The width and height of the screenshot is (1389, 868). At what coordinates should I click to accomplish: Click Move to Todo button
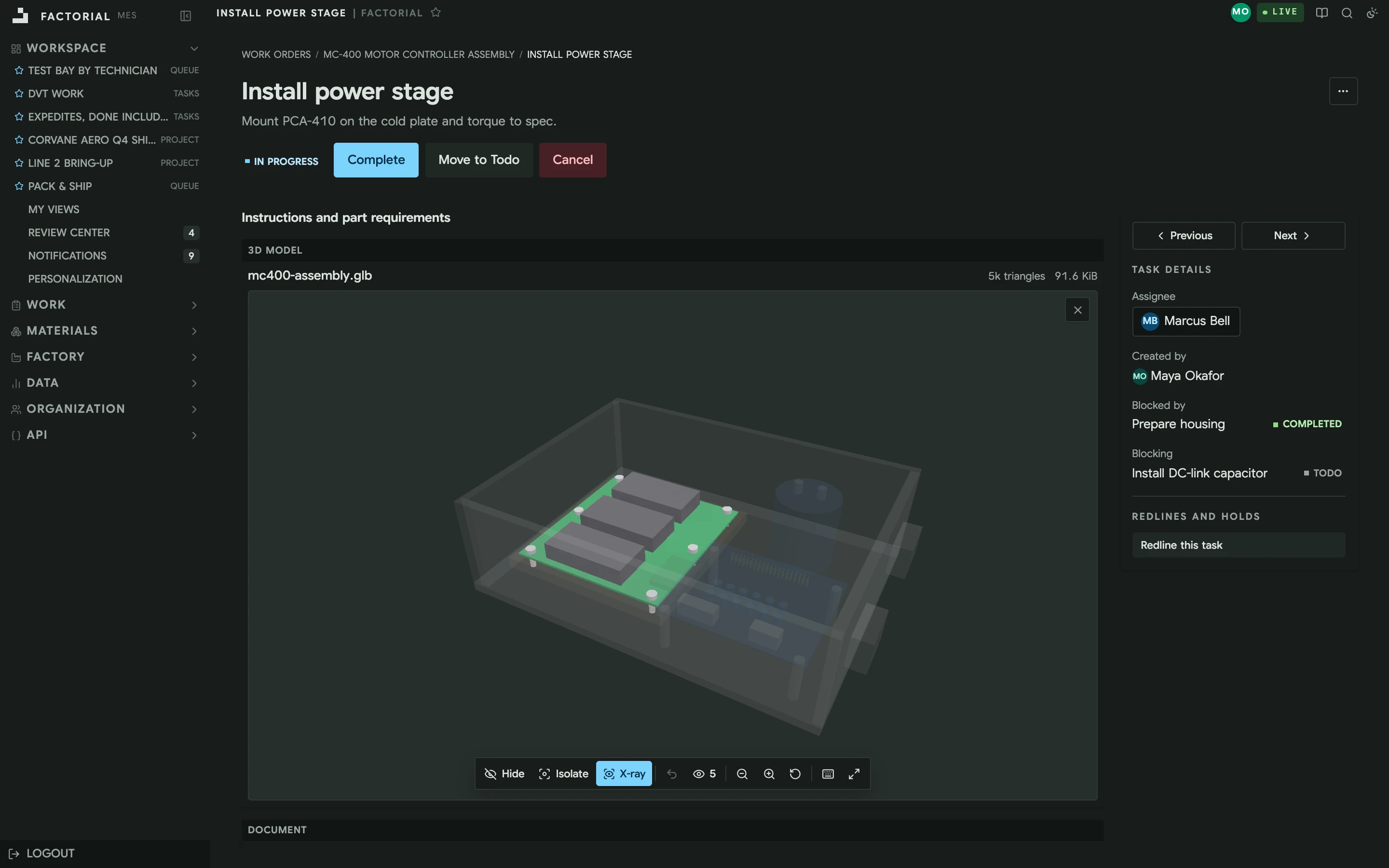click(479, 160)
